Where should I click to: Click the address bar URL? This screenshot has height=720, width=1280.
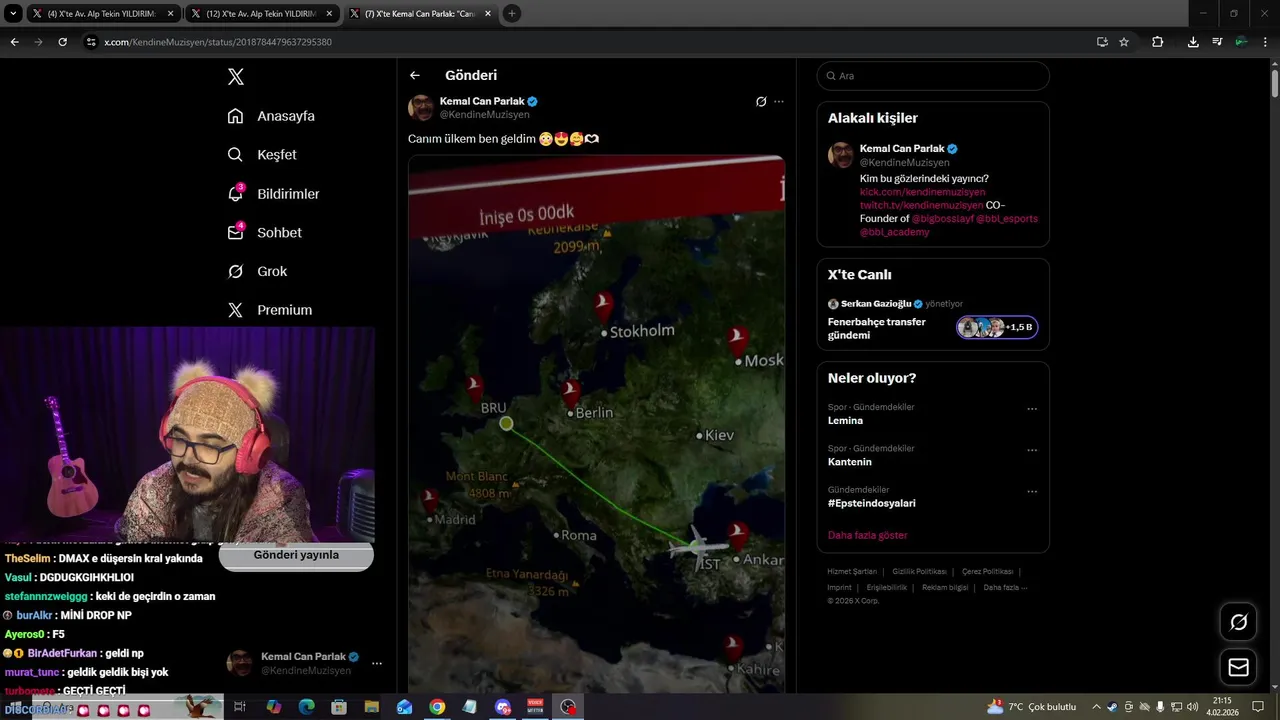pos(218,42)
